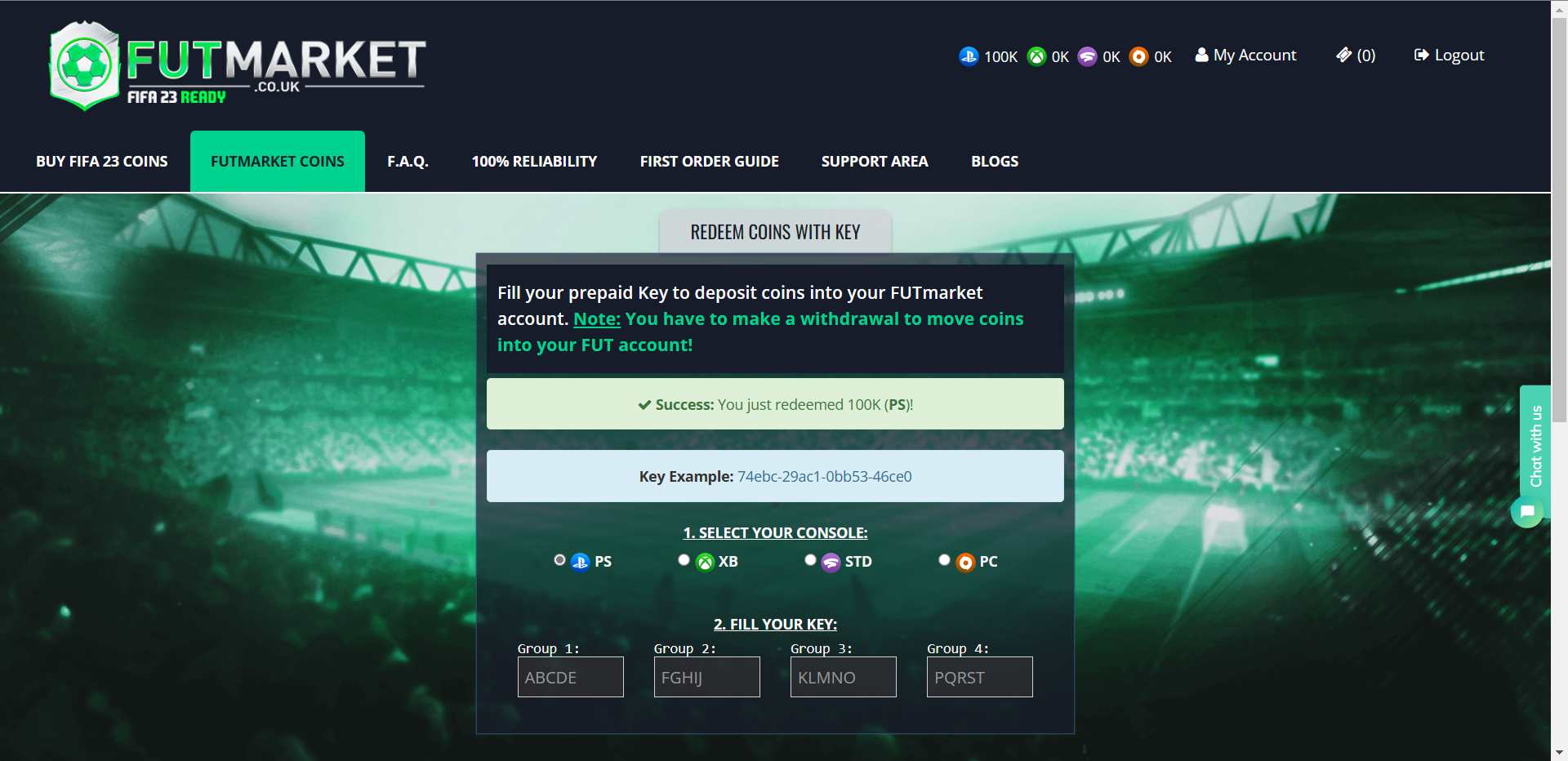Click the Xbox icon in console selection
Screen dimensions: 1568x761
(x=705, y=562)
